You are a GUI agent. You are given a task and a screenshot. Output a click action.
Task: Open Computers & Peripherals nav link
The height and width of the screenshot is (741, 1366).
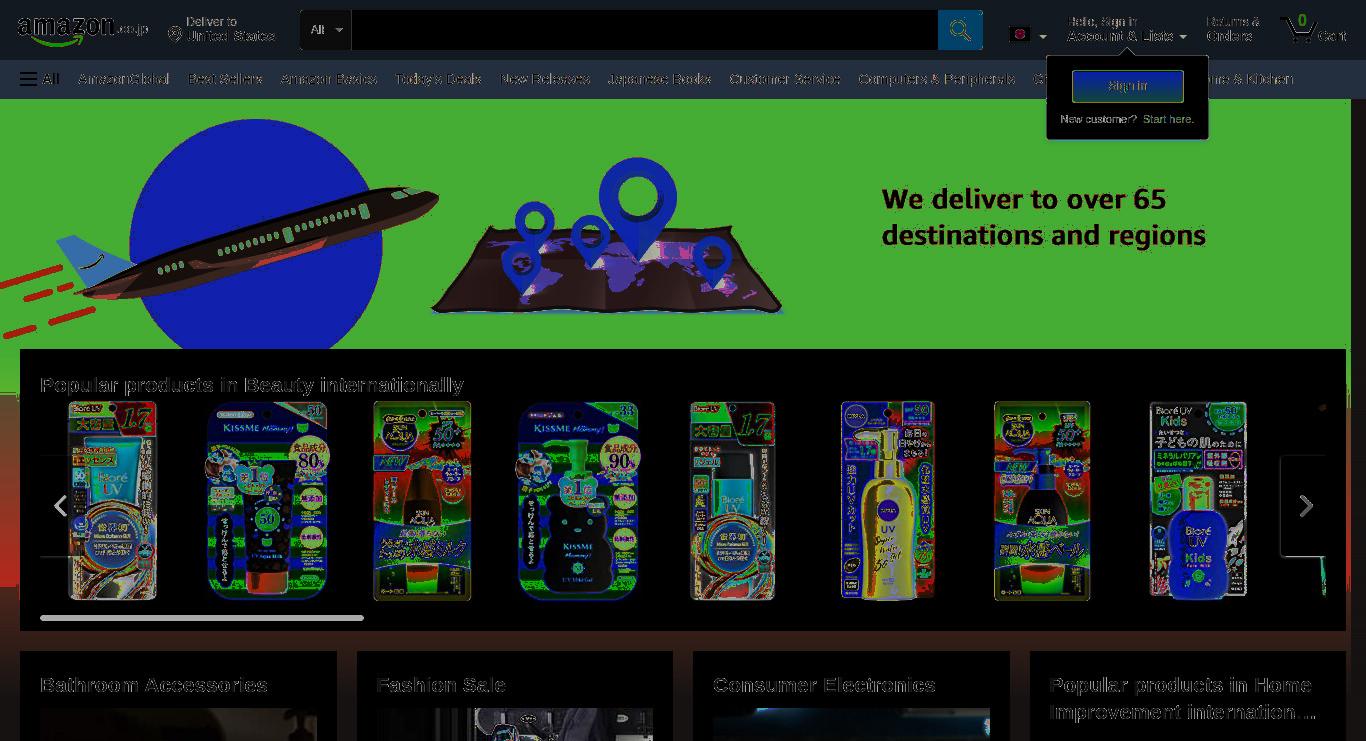[x=937, y=79]
